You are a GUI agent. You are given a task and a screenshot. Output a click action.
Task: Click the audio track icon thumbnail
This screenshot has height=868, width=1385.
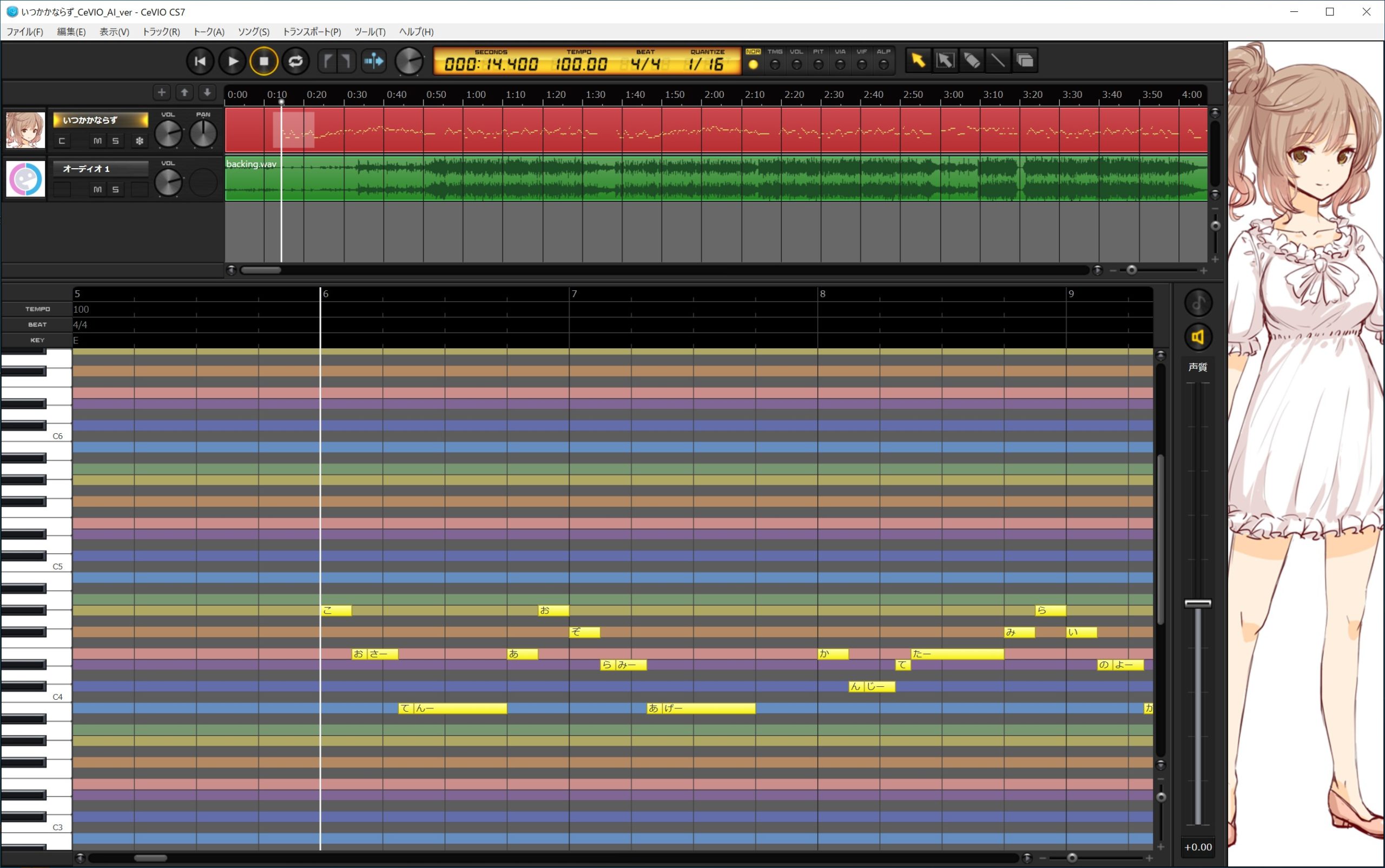click(25, 179)
